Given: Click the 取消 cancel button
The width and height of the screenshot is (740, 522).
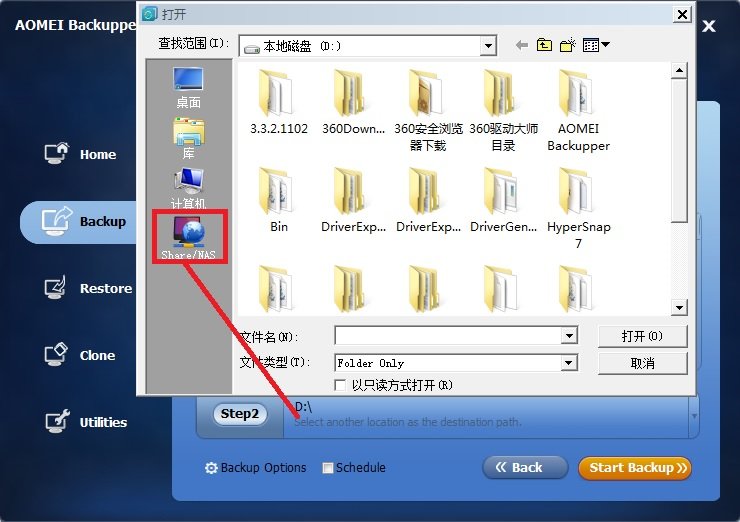Looking at the screenshot, I should 642,363.
